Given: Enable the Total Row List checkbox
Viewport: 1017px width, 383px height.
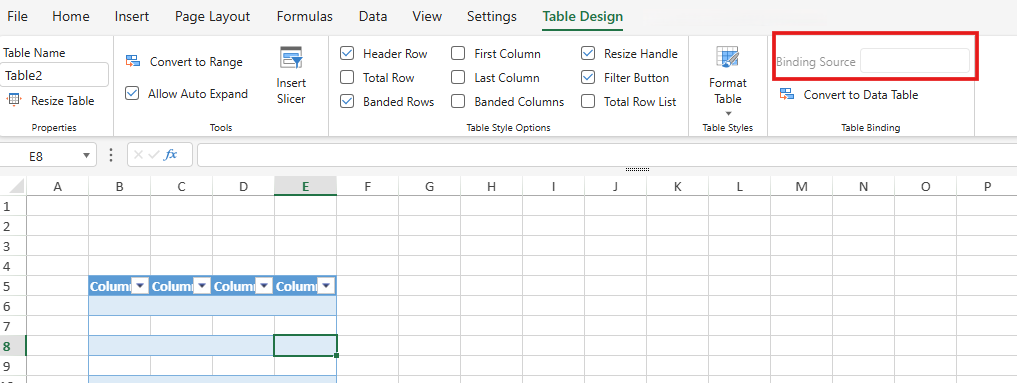Looking at the screenshot, I should pyautogui.click(x=588, y=102).
